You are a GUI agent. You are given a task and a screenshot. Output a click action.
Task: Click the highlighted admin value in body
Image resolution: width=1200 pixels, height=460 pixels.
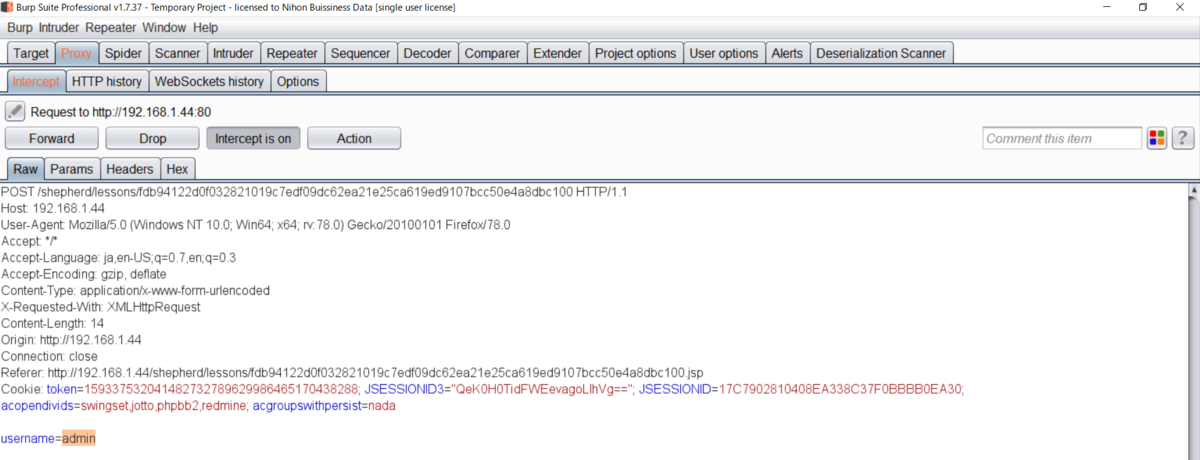click(x=78, y=438)
